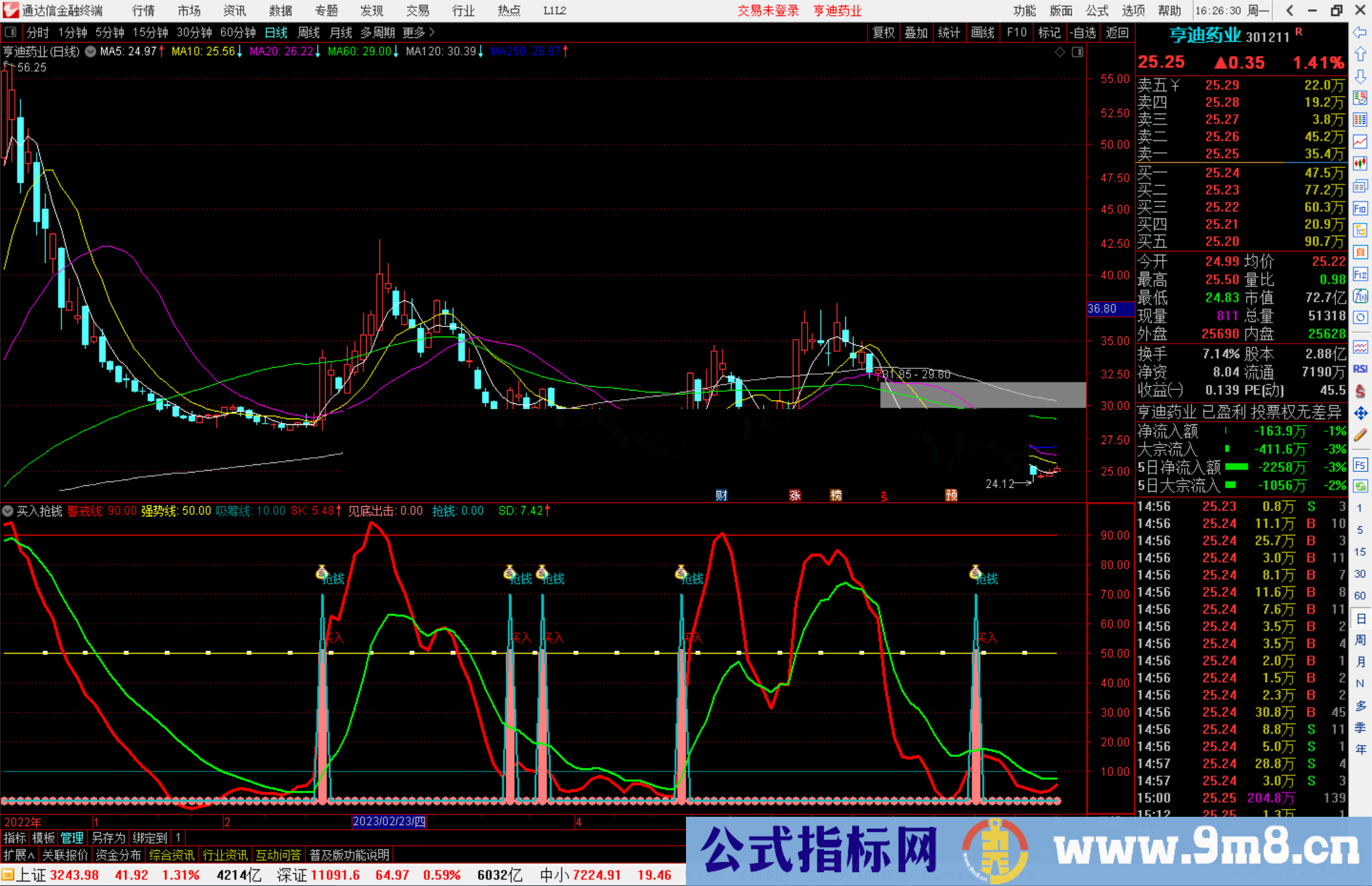Switch to 15-minute period in the right strip
Viewport: 1372px width, 886px height.
tap(1359, 551)
